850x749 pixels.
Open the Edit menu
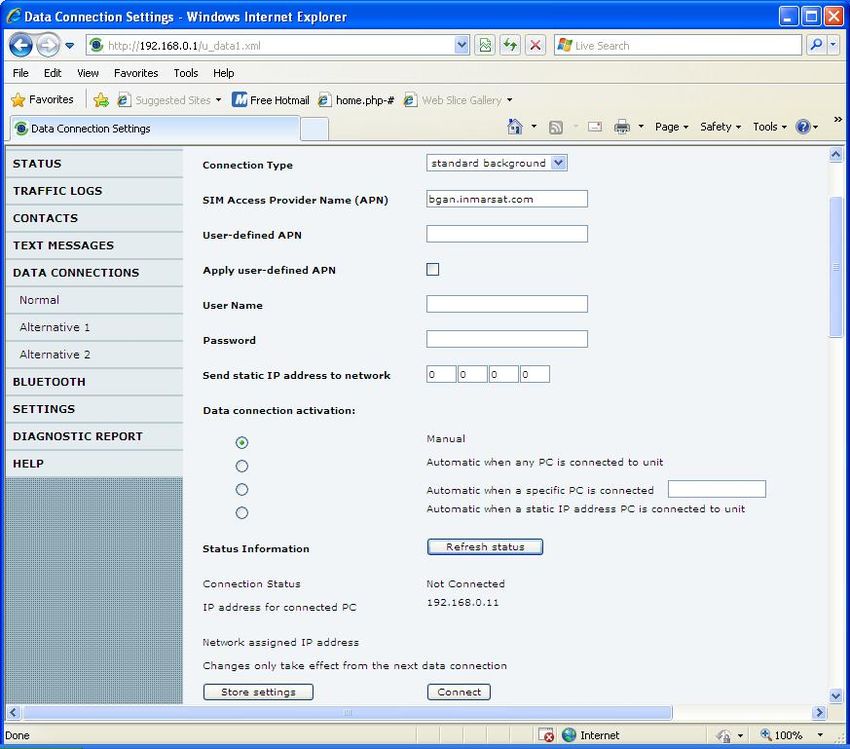click(53, 73)
